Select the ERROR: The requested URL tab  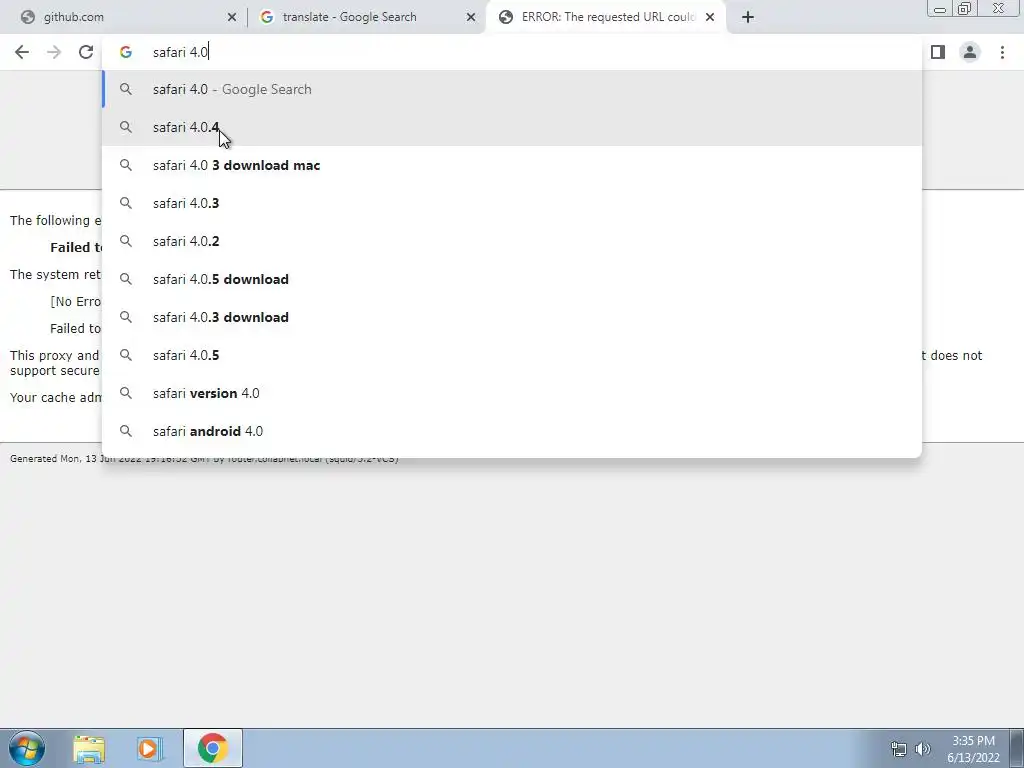(x=606, y=17)
